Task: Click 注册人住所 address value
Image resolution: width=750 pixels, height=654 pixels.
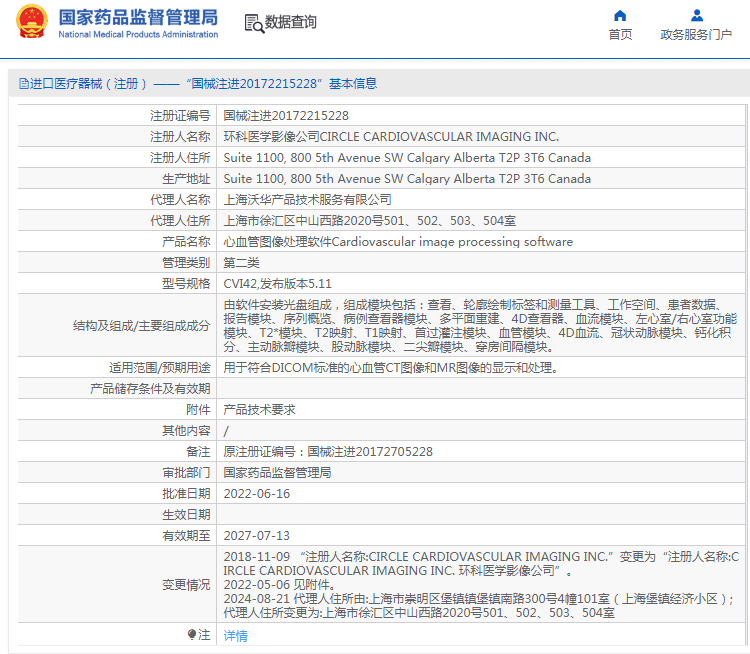Action: pos(407,158)
